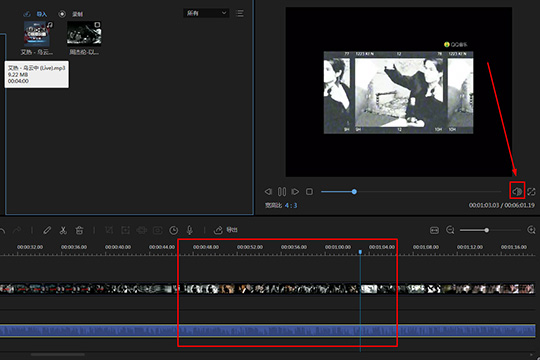Stop playback with the square stop button

(x=309, y=192)
